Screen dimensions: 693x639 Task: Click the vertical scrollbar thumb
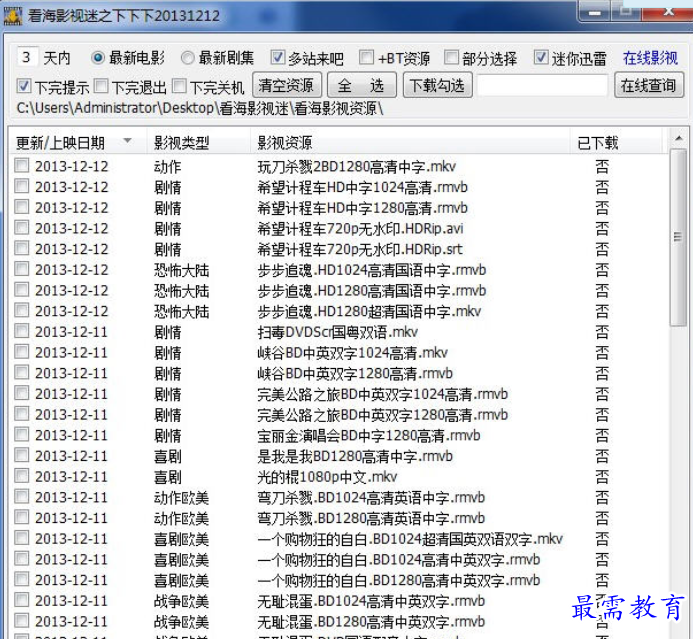[678, 237]
